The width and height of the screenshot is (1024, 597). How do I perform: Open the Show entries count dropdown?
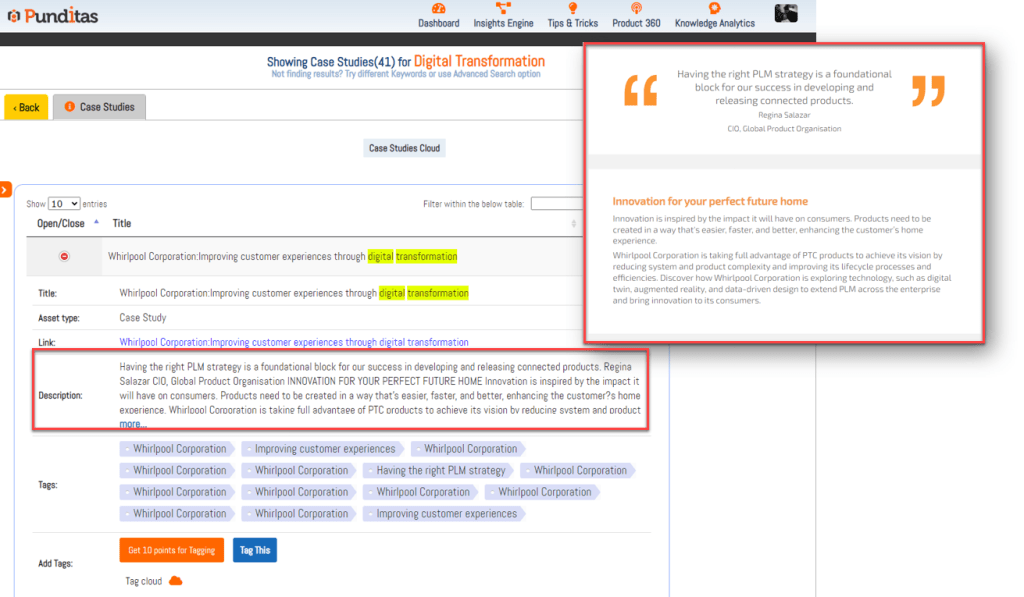click(x=64, y=204)
